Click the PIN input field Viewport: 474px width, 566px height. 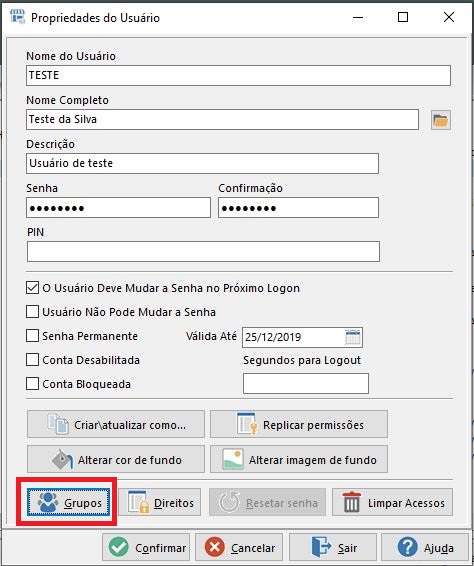[203, 252]
